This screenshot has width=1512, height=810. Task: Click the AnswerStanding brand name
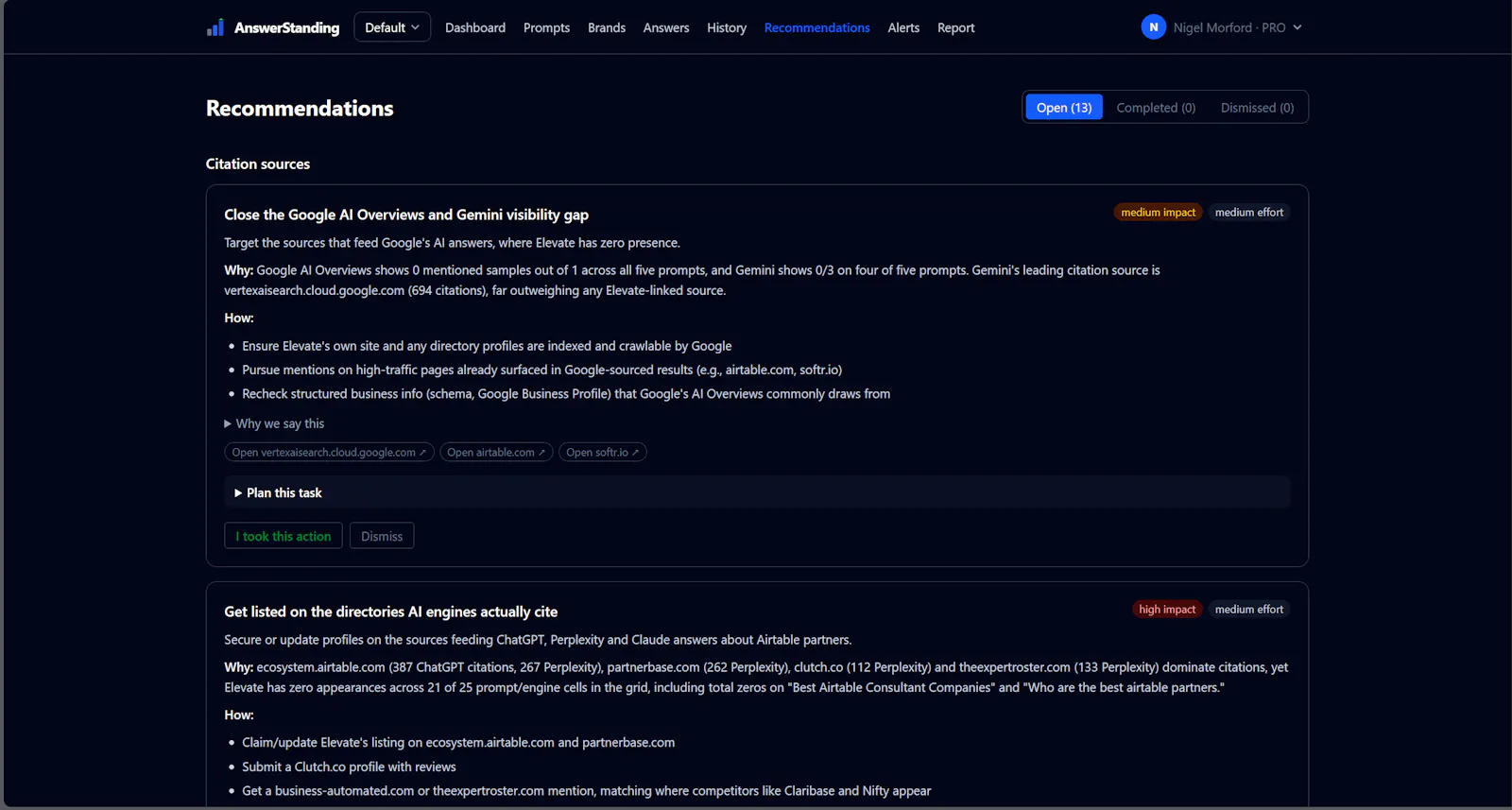point(286,27)
